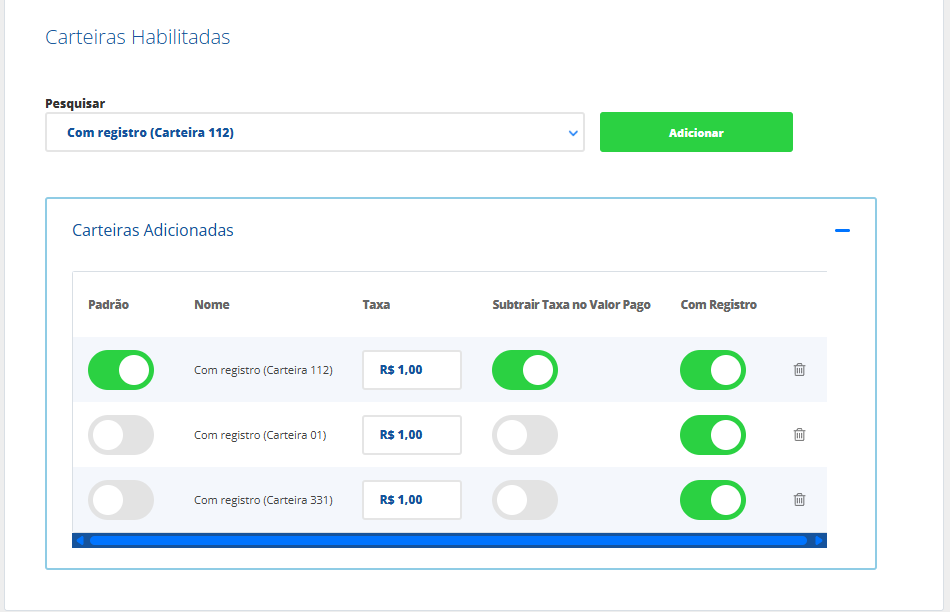Viewport: 950px width, 612px height.
Task: Collapse the Carteiras Adicionadas panel with minus icon
Action: 842,231
